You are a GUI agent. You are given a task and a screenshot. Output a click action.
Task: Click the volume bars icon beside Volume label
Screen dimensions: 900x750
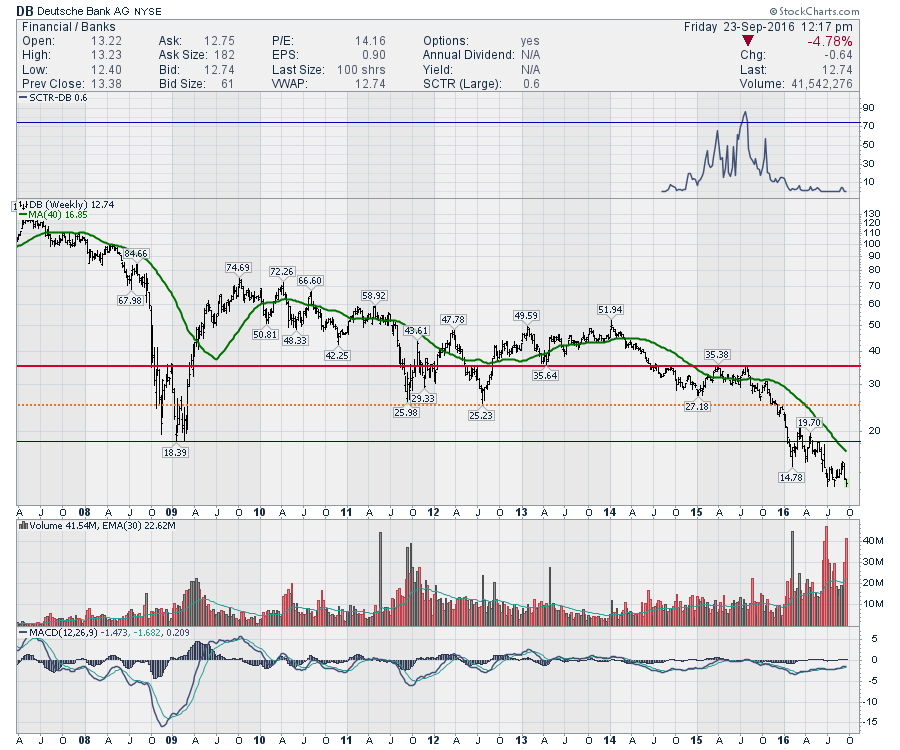pos(24,526)
